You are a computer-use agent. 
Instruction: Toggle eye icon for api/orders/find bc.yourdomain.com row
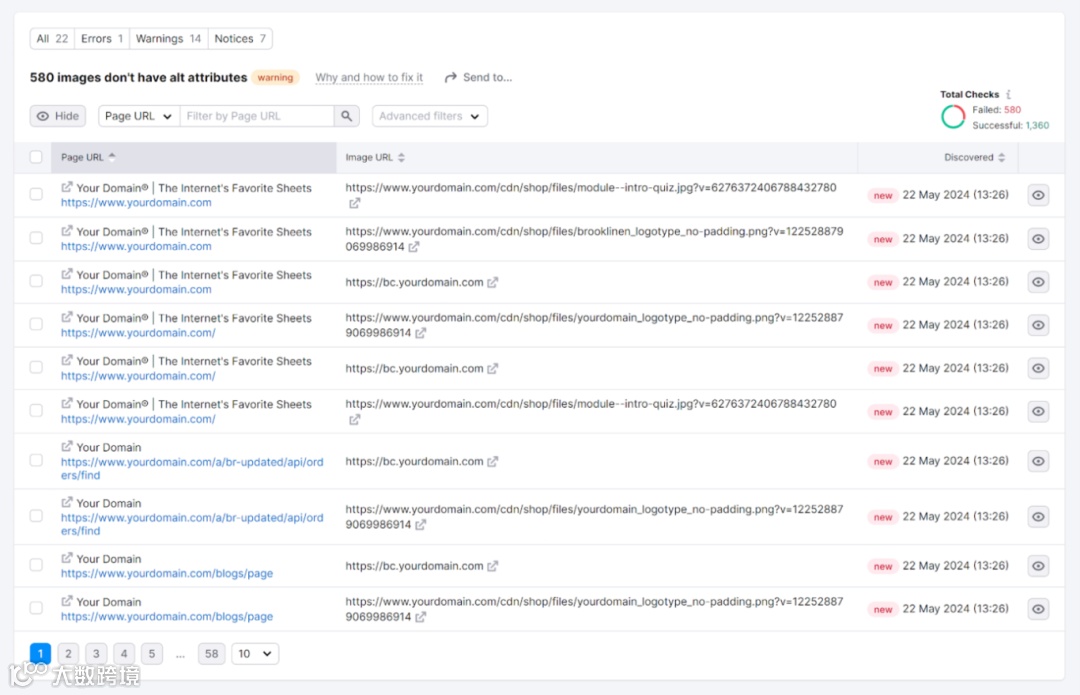coord(1038,461)
